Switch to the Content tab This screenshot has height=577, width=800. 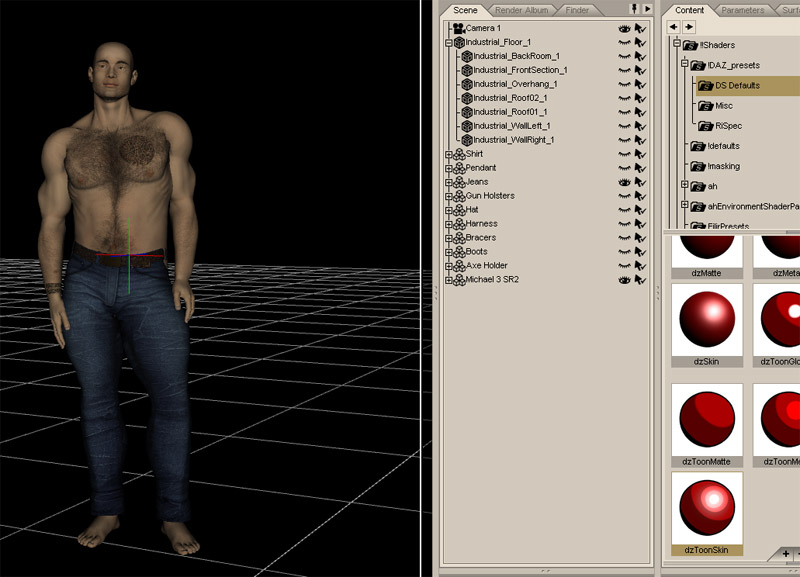click(x=689, y=10)
